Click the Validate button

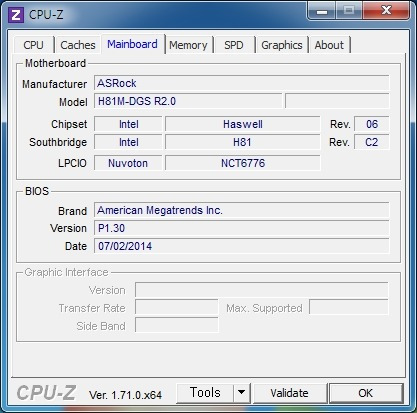coord(289,393)
